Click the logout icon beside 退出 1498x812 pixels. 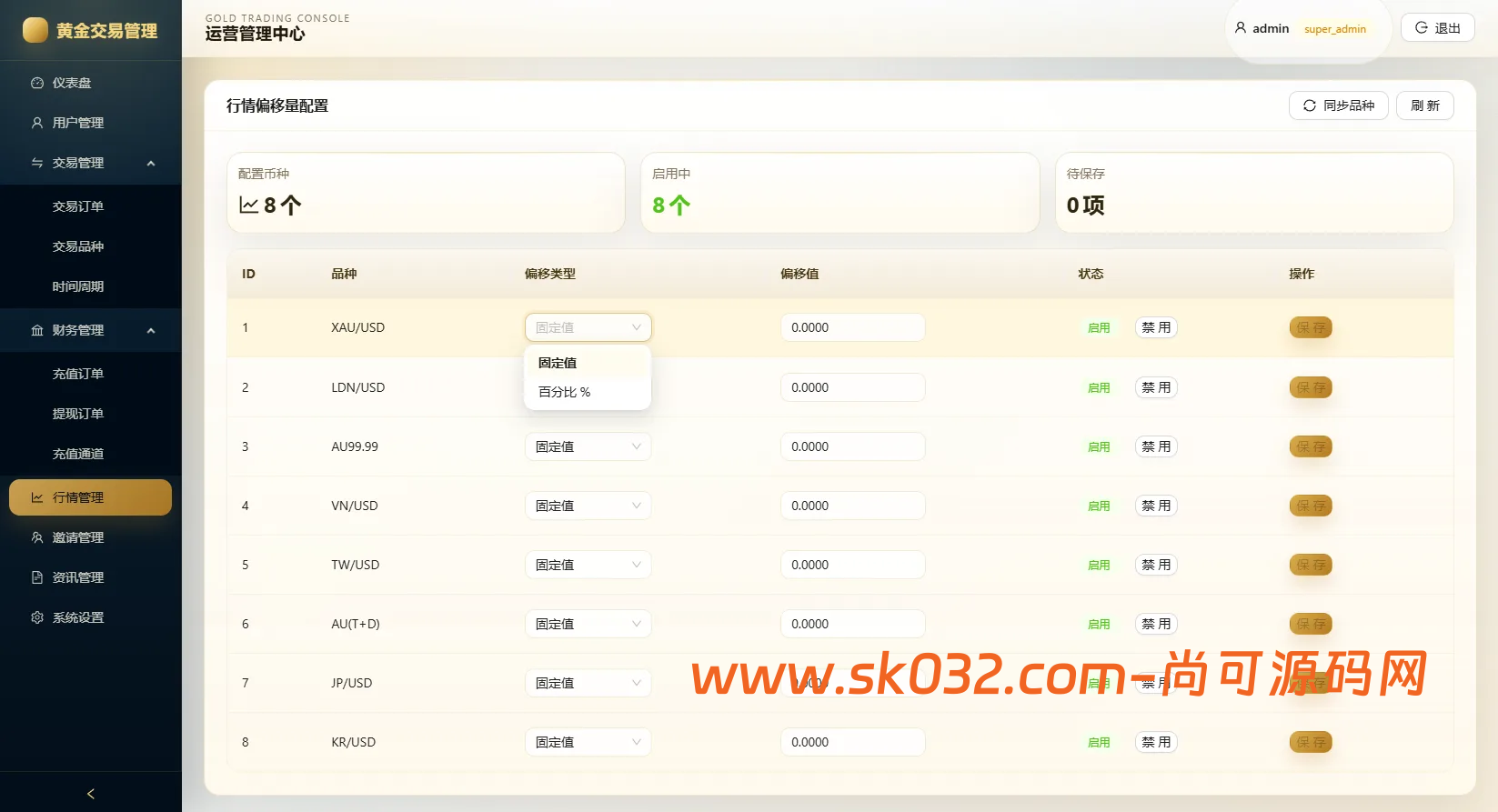click(x=1422, y=28)
